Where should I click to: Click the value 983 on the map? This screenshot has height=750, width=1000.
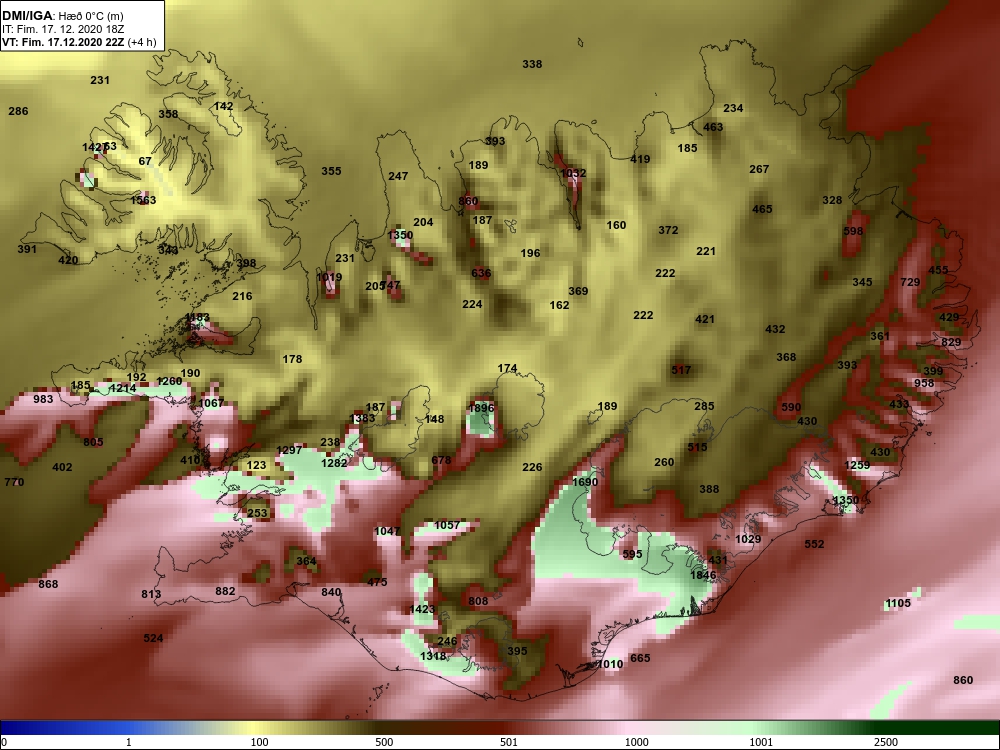coord(43,399)
